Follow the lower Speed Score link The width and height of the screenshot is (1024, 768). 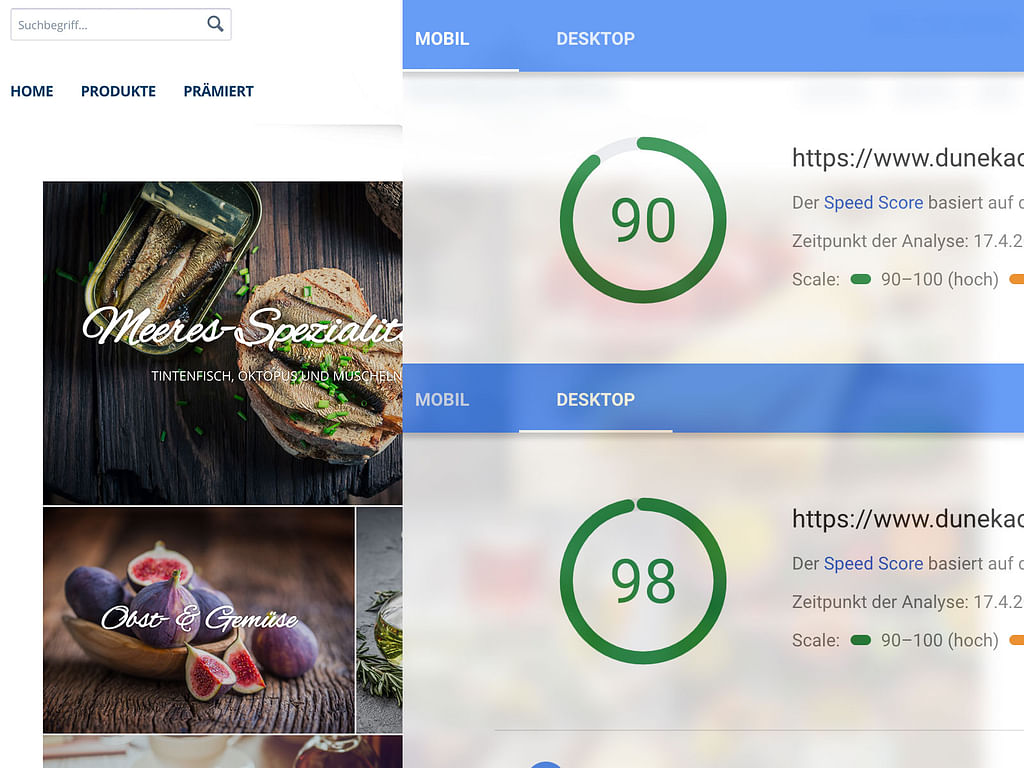pos(873,564)
